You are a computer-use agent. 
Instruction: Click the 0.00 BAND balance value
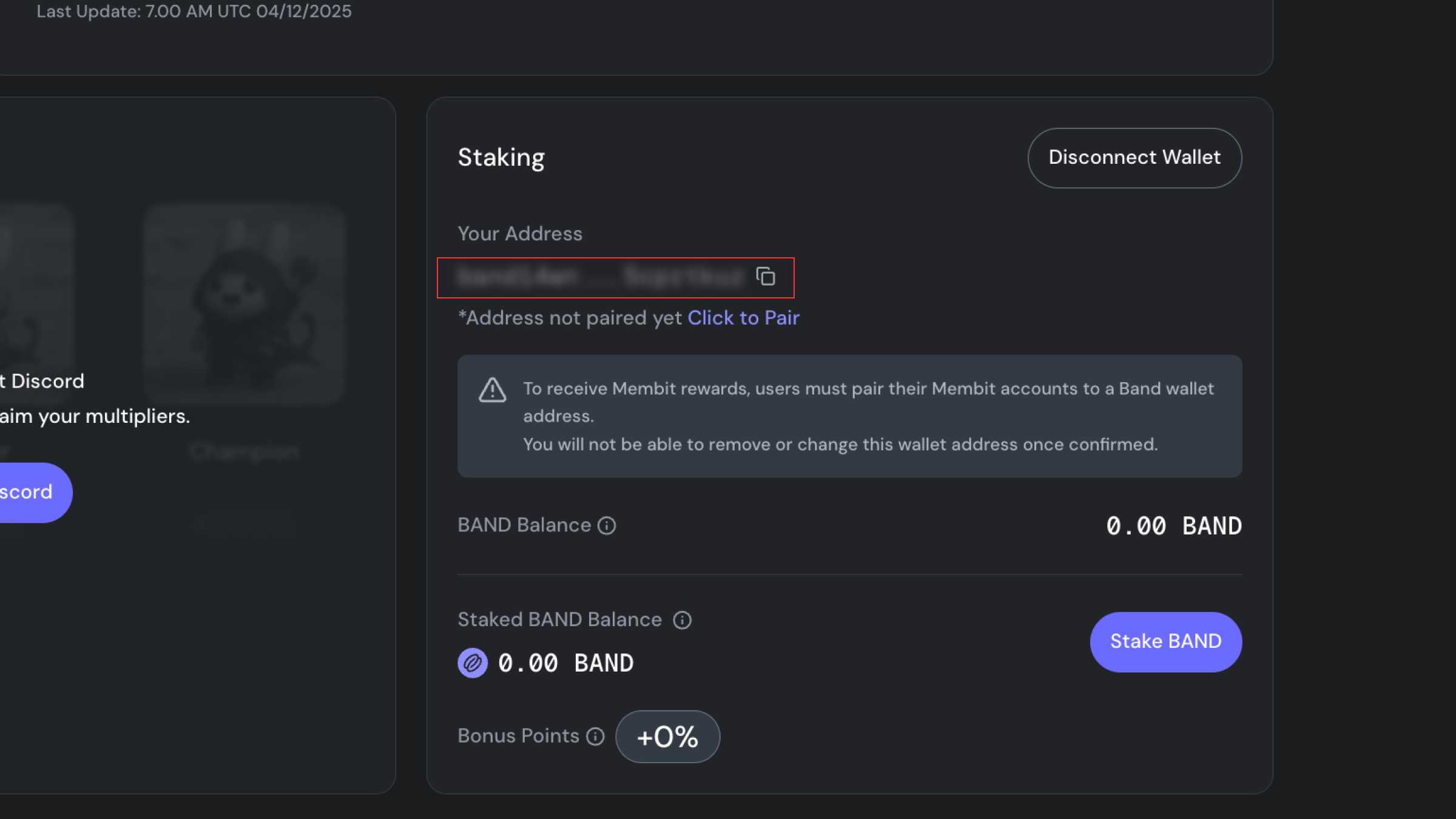pos(1173,526)
